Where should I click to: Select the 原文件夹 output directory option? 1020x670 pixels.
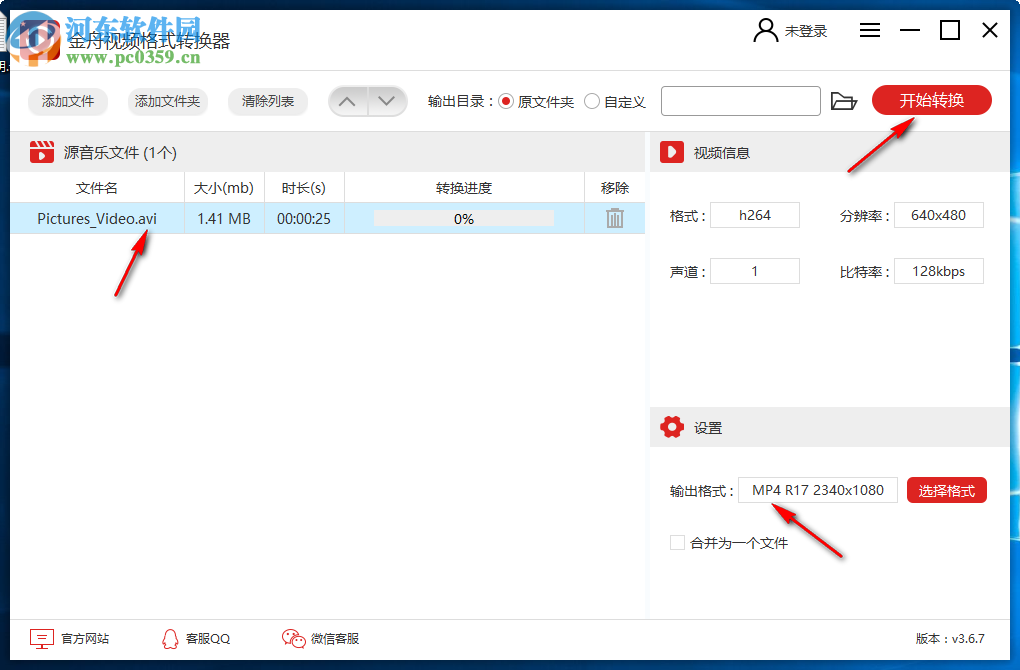[x=509, y=101]
